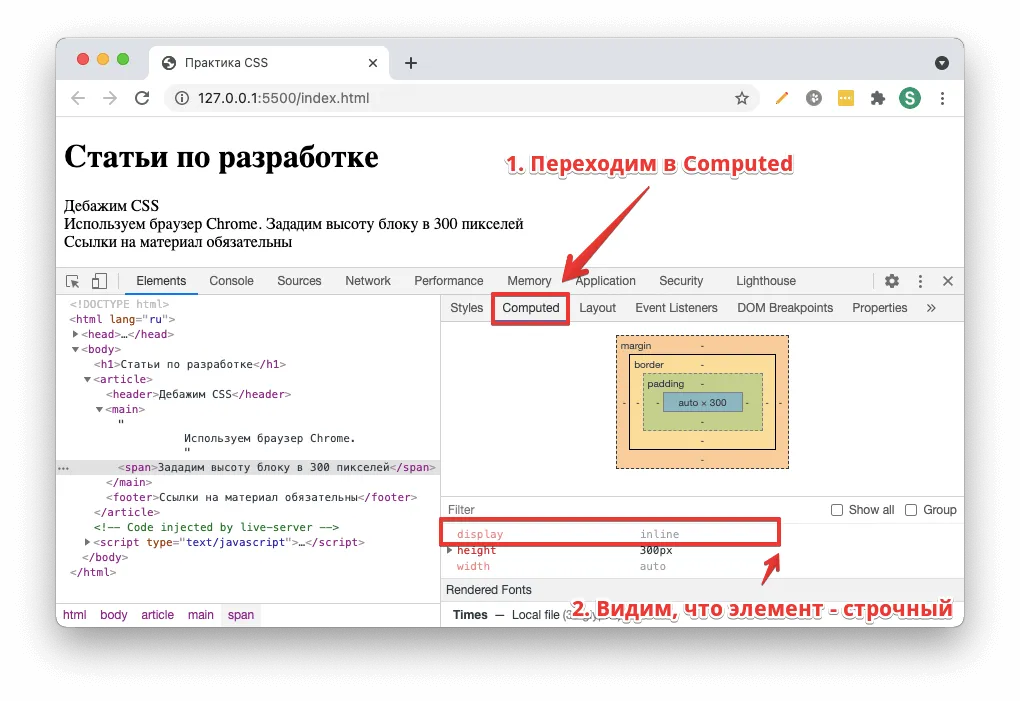The width and height of the screenshot is (1020, 701).
Task: Open the Event Listeners tab
Action: coord(676,308)
